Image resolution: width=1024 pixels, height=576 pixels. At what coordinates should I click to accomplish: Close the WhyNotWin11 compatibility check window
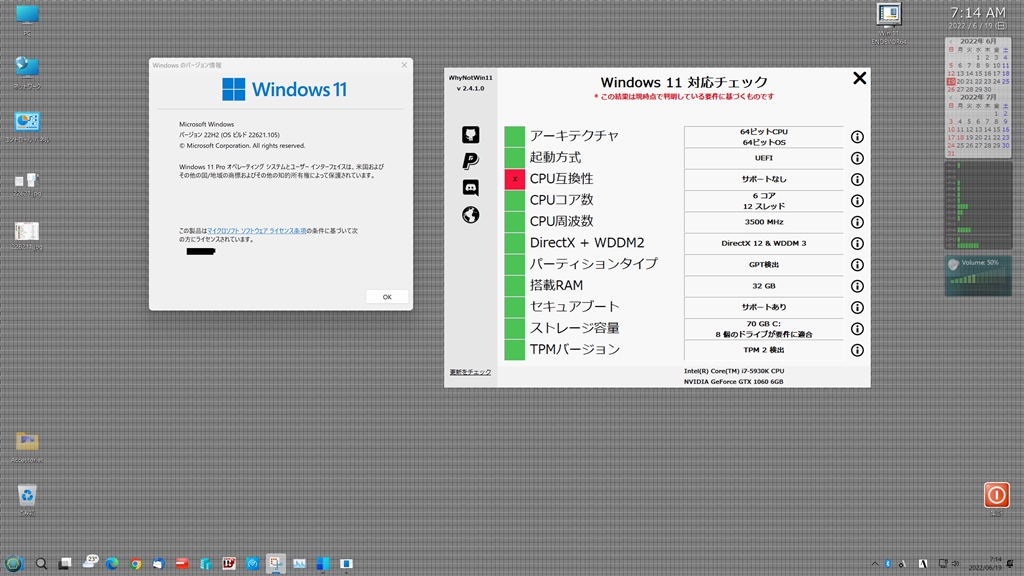[x=859, y=78]
